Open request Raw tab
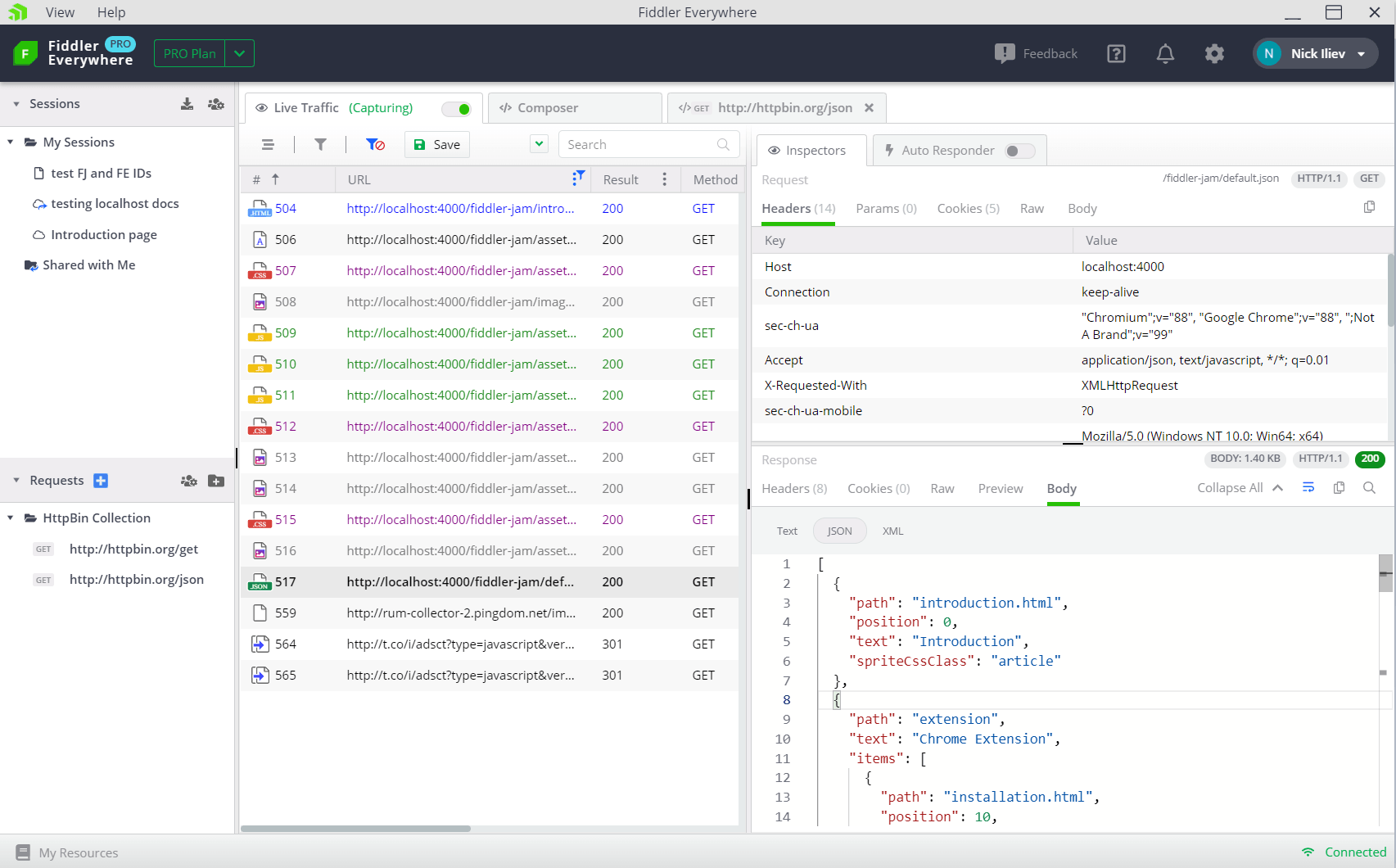The height and width of the screenshot is (868, 1396). pyautogui.click(x=1032, y=209)
